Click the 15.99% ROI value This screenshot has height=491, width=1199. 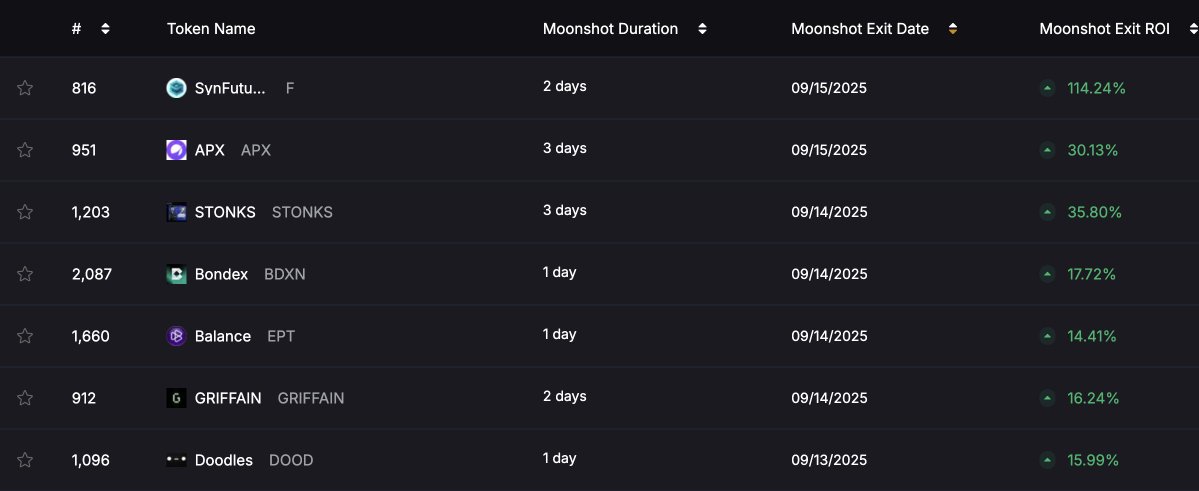1093,460
